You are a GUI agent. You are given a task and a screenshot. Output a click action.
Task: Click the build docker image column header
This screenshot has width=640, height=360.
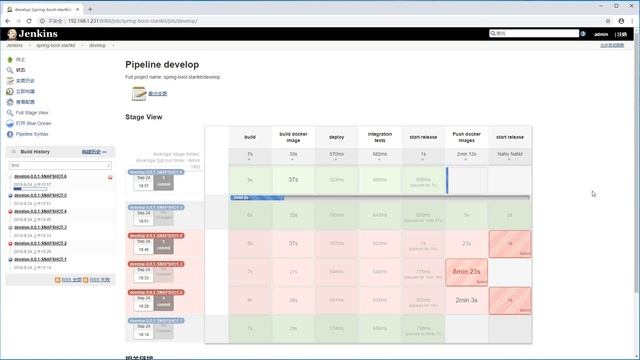pos(293,137)
